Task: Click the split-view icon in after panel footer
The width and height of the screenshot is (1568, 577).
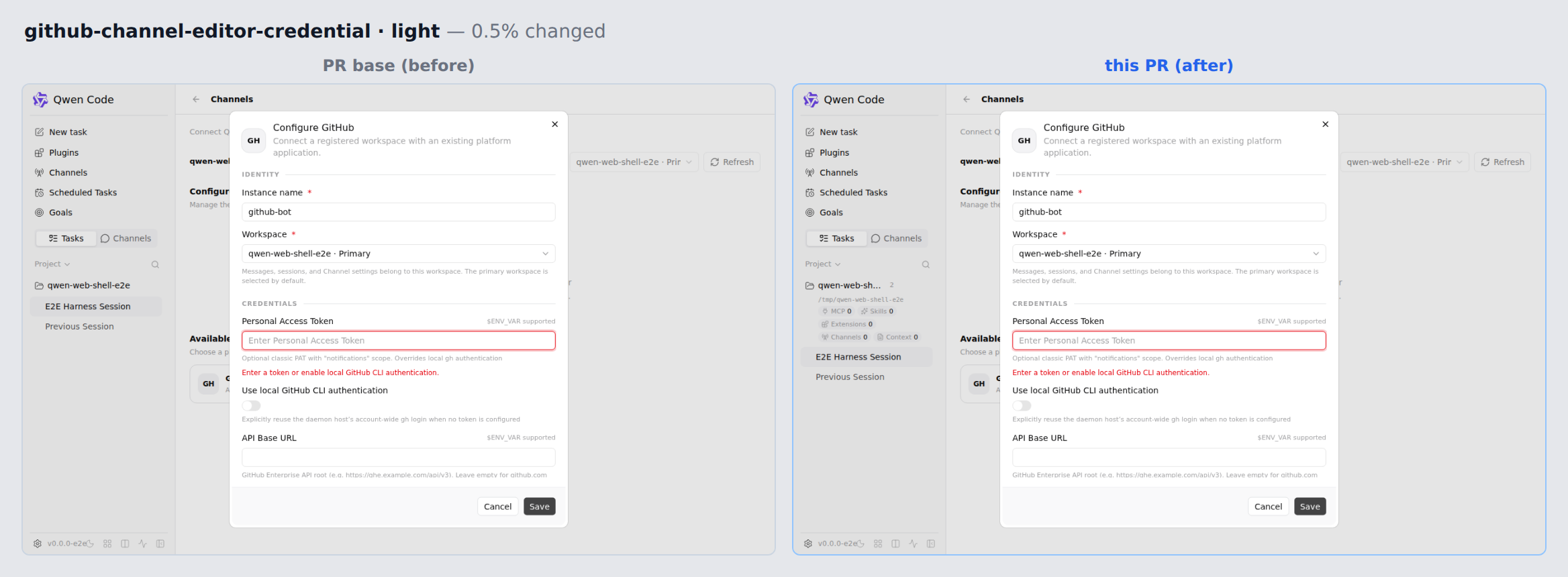Action: point(895,543)
